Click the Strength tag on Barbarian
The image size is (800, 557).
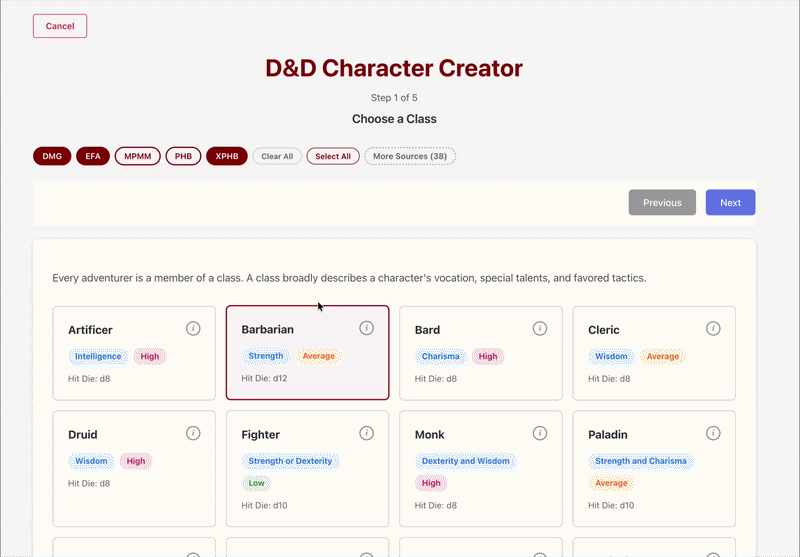click(x=266, y=356)
